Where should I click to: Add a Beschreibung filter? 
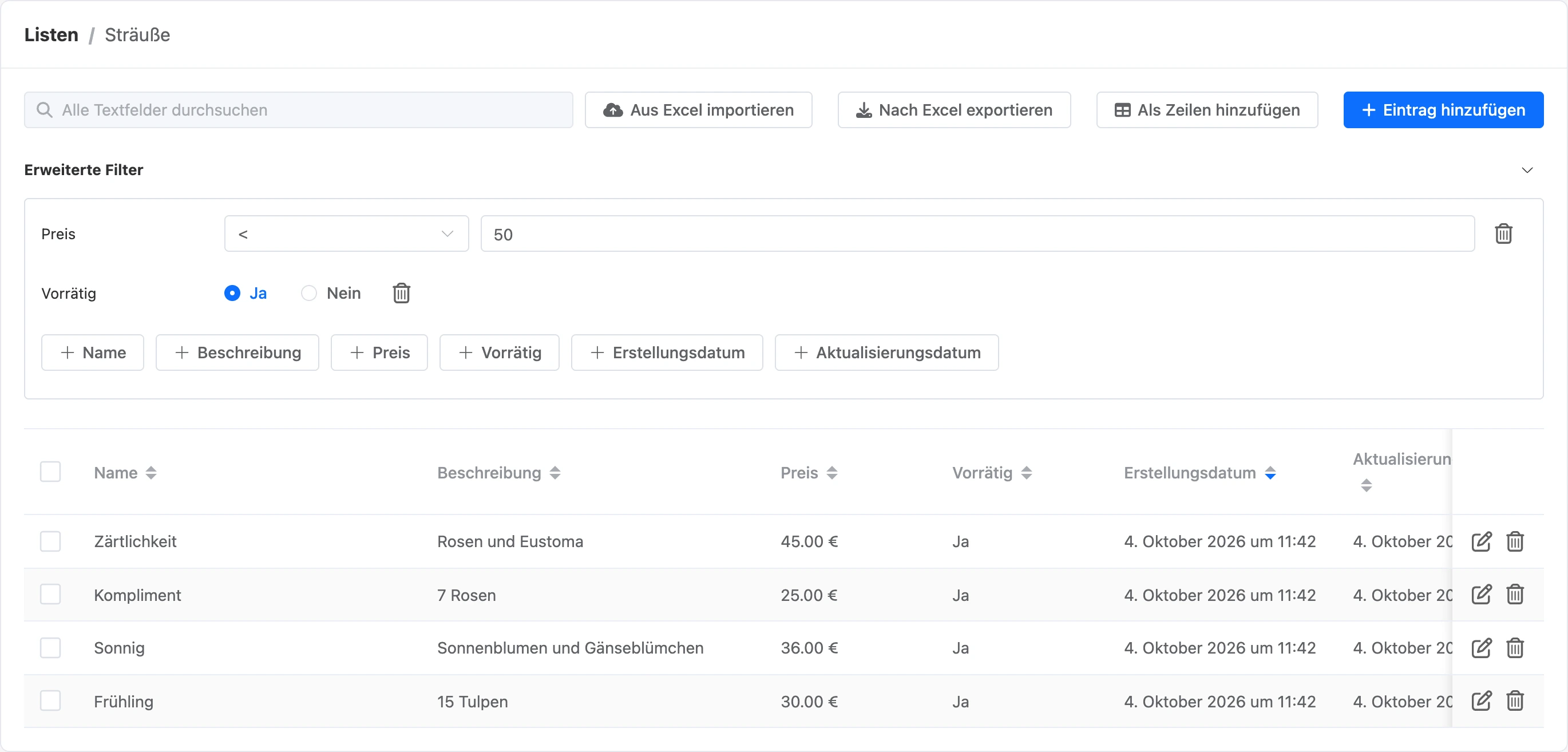tap(237, 353)
